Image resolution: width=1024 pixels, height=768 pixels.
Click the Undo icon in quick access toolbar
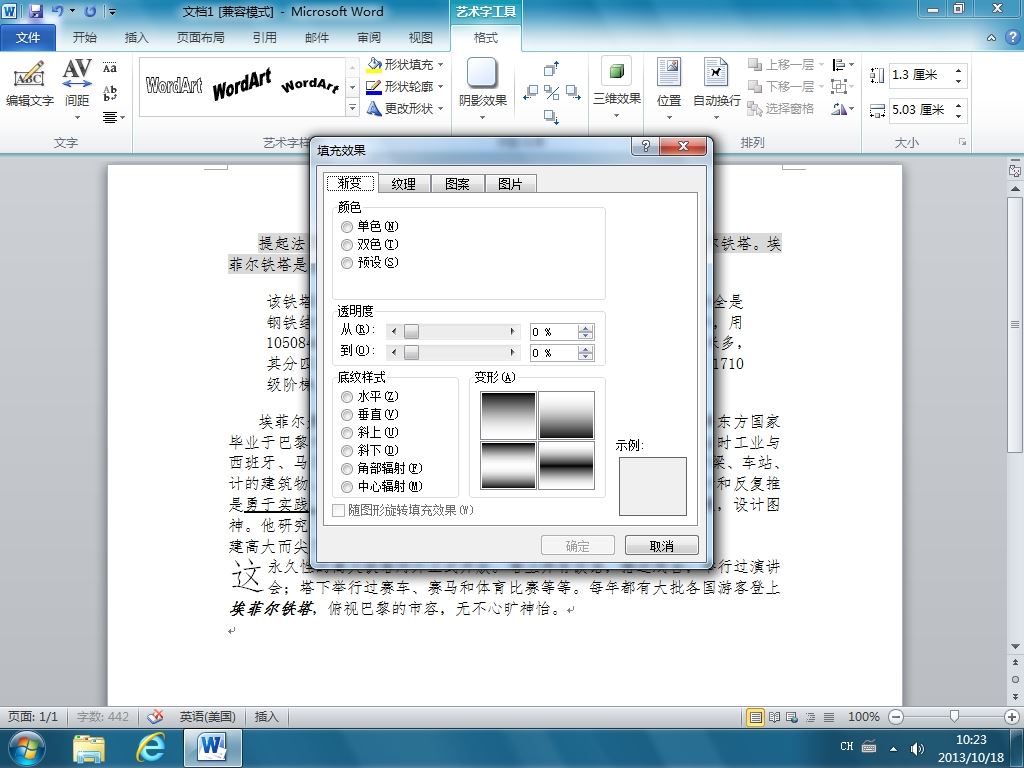(58, 11)
